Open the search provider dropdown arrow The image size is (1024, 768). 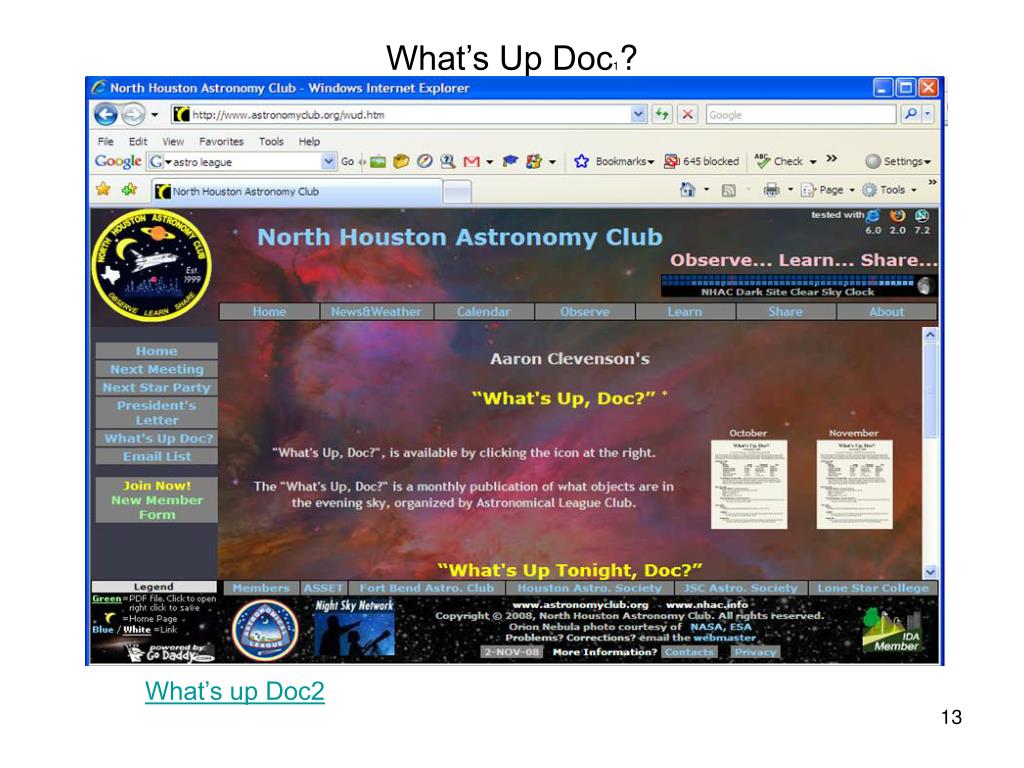pos(927,114)
